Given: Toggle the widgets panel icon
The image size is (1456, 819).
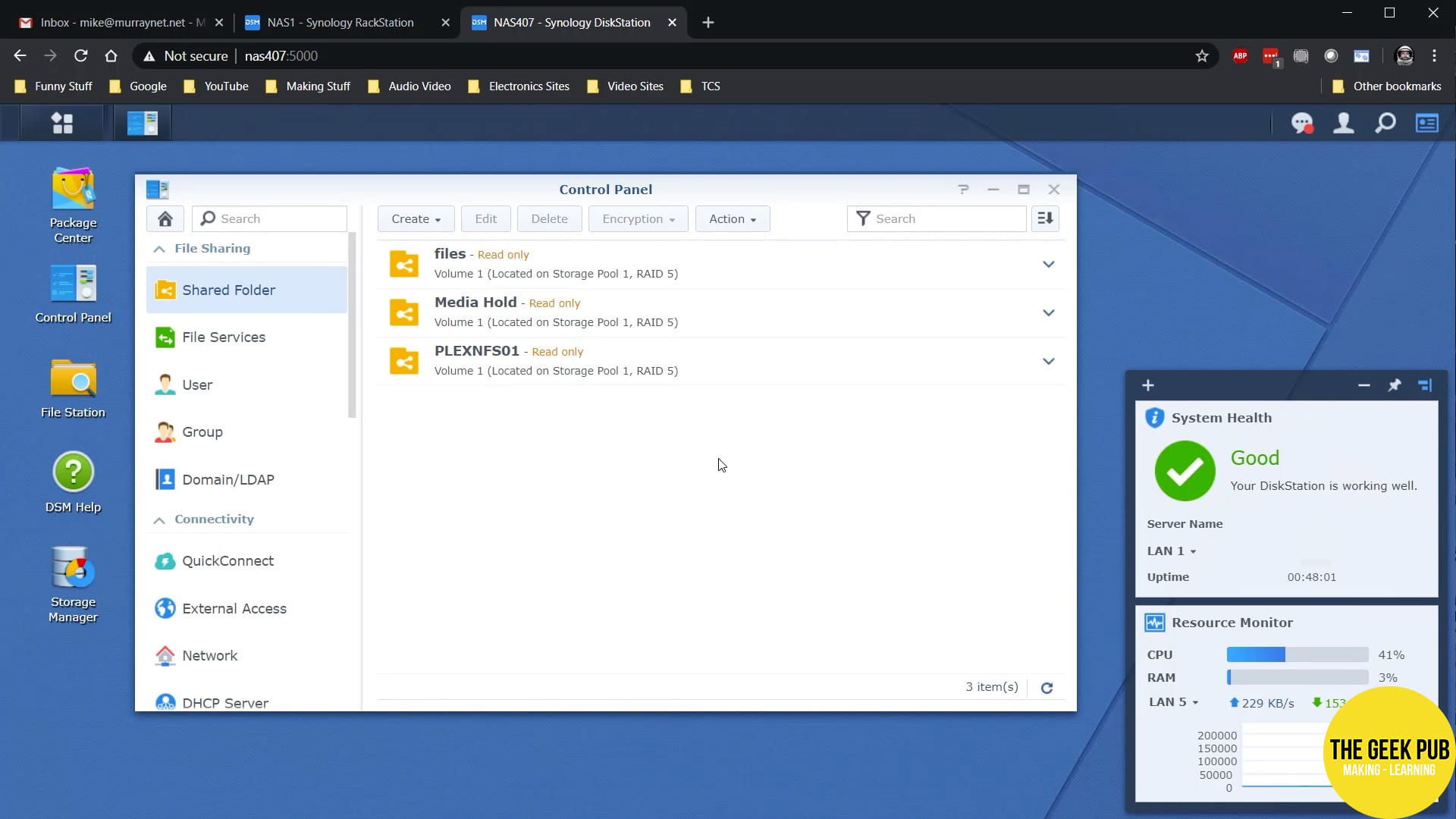Looking at the screenshot, I should pyautogui.click(x=1427, y=123).
